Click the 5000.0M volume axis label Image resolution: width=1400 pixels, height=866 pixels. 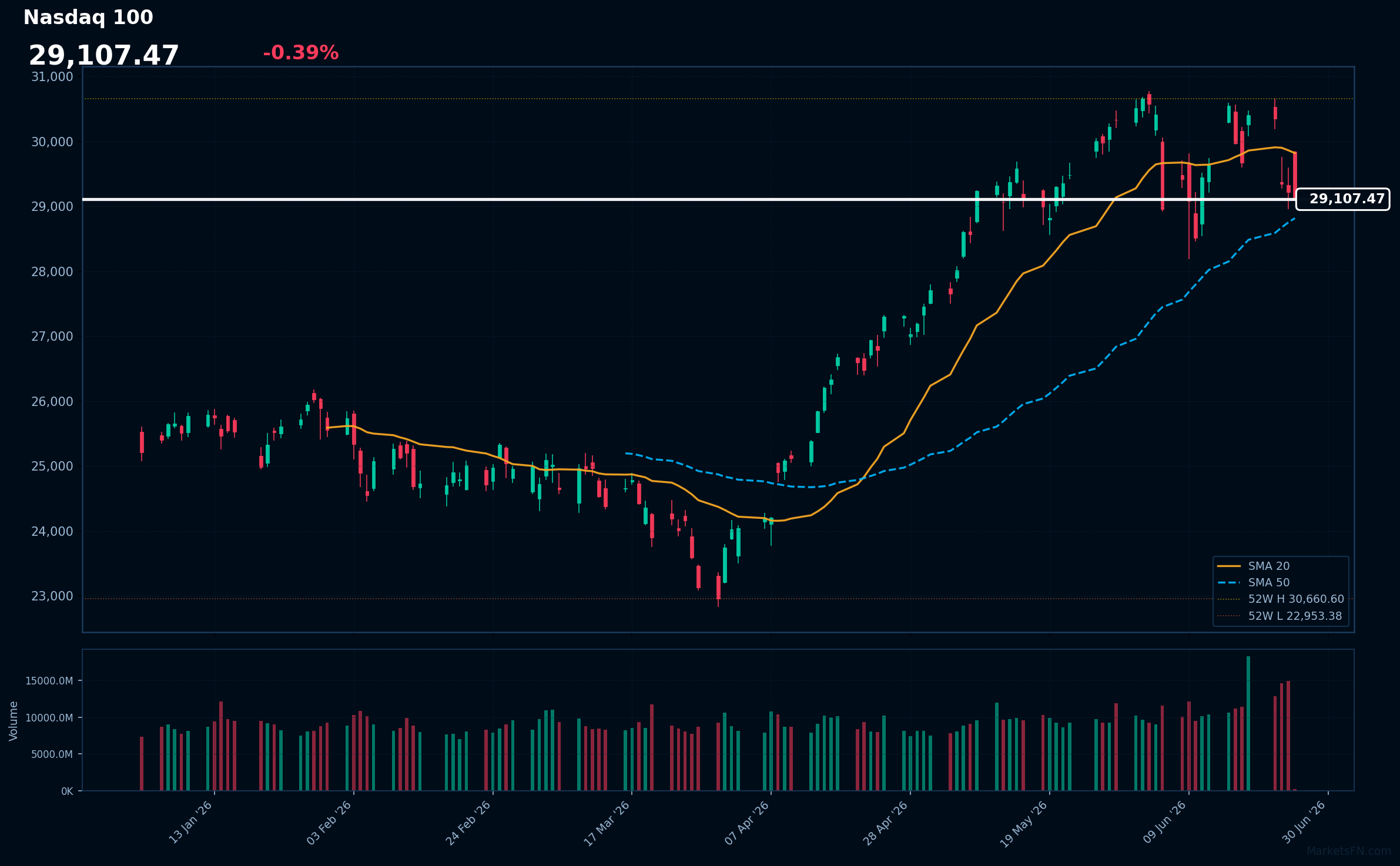point(52,754)
